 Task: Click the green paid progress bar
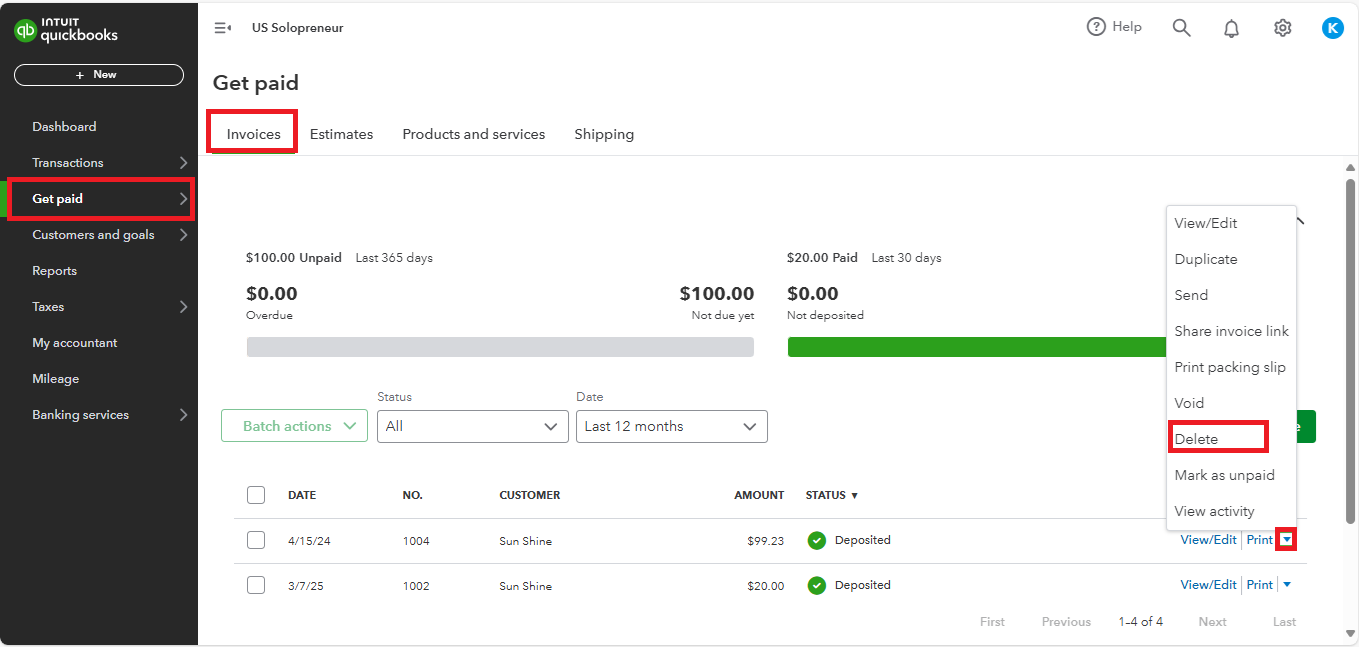point(976,347)
